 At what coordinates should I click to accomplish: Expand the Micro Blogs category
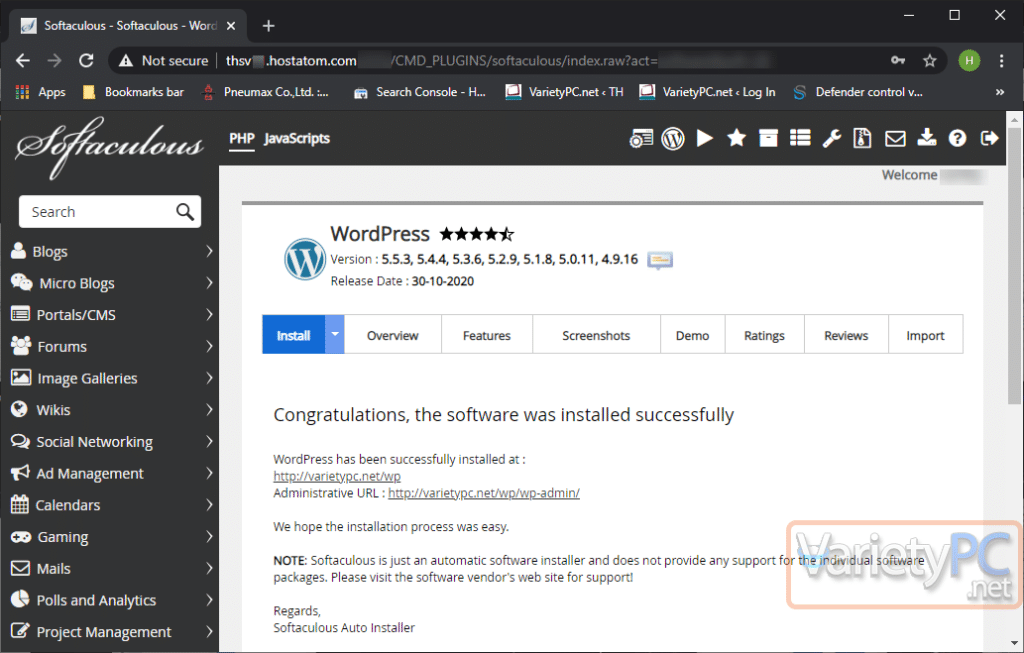pyautogui.click(x=112, y=283)
